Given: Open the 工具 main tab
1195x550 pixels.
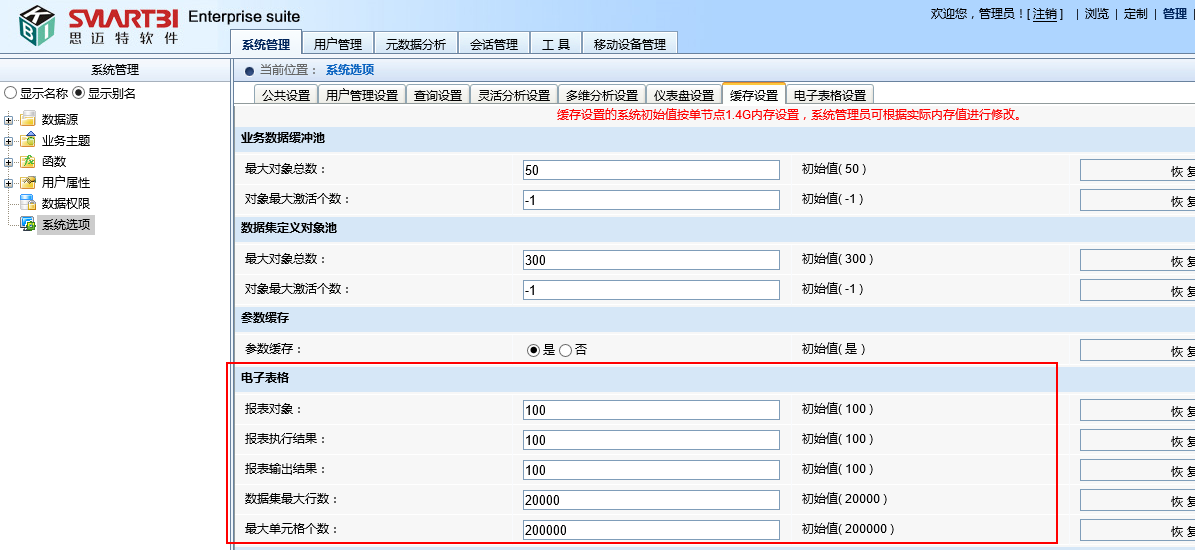Looking at the screenshot, I should (556, 43).
